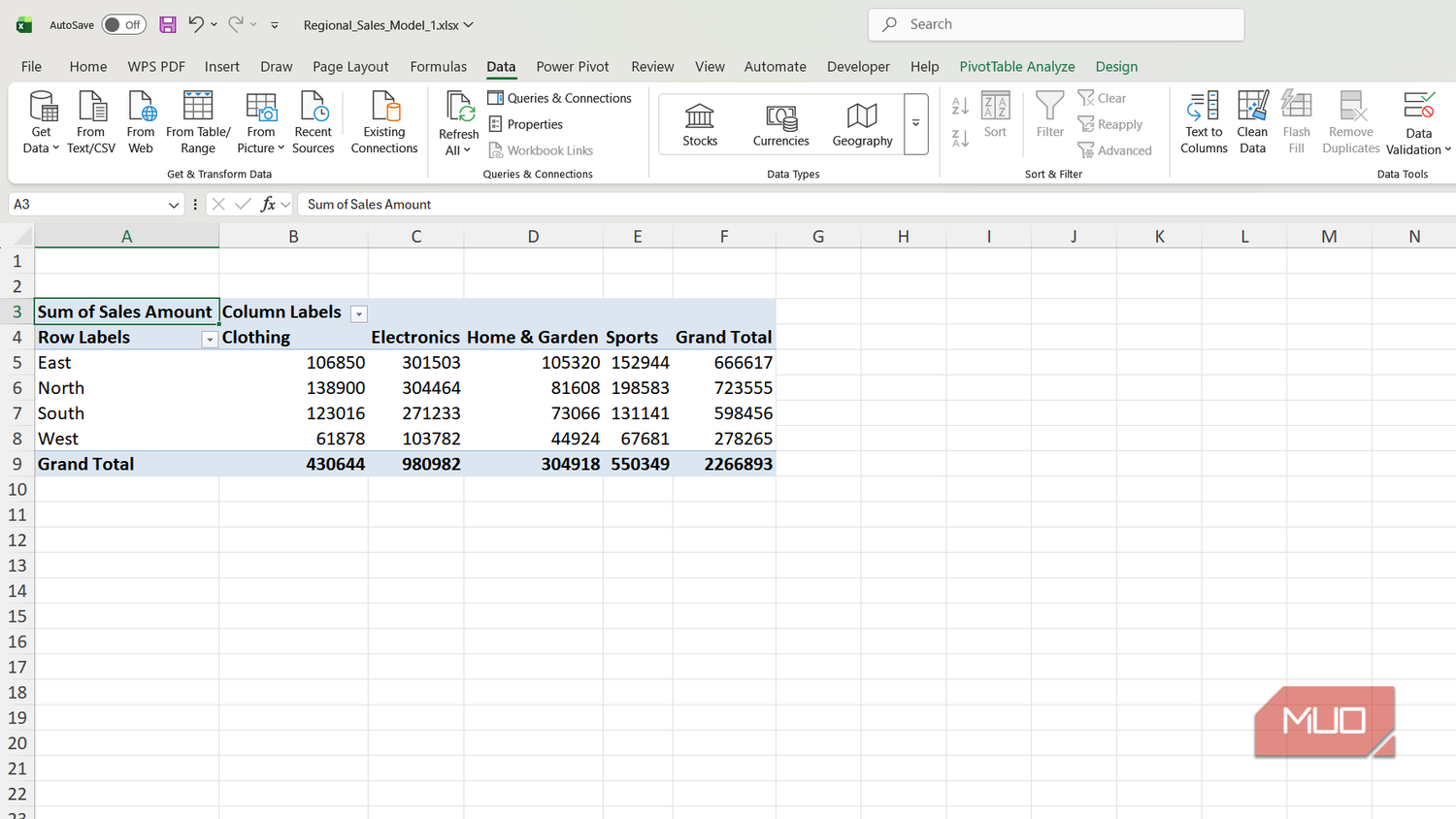Run Flash Fill
This screenshot has height=819, width=1456.
[1296, 122]
